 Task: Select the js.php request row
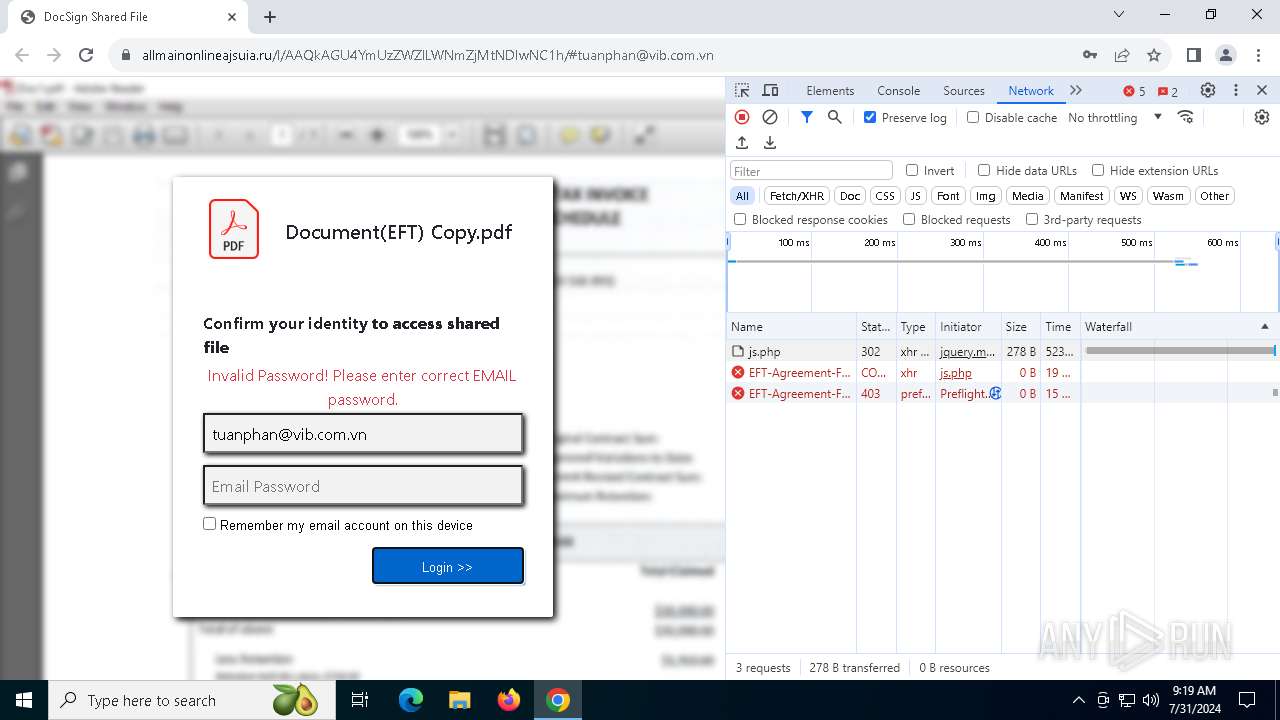(x=1003, y=352)
